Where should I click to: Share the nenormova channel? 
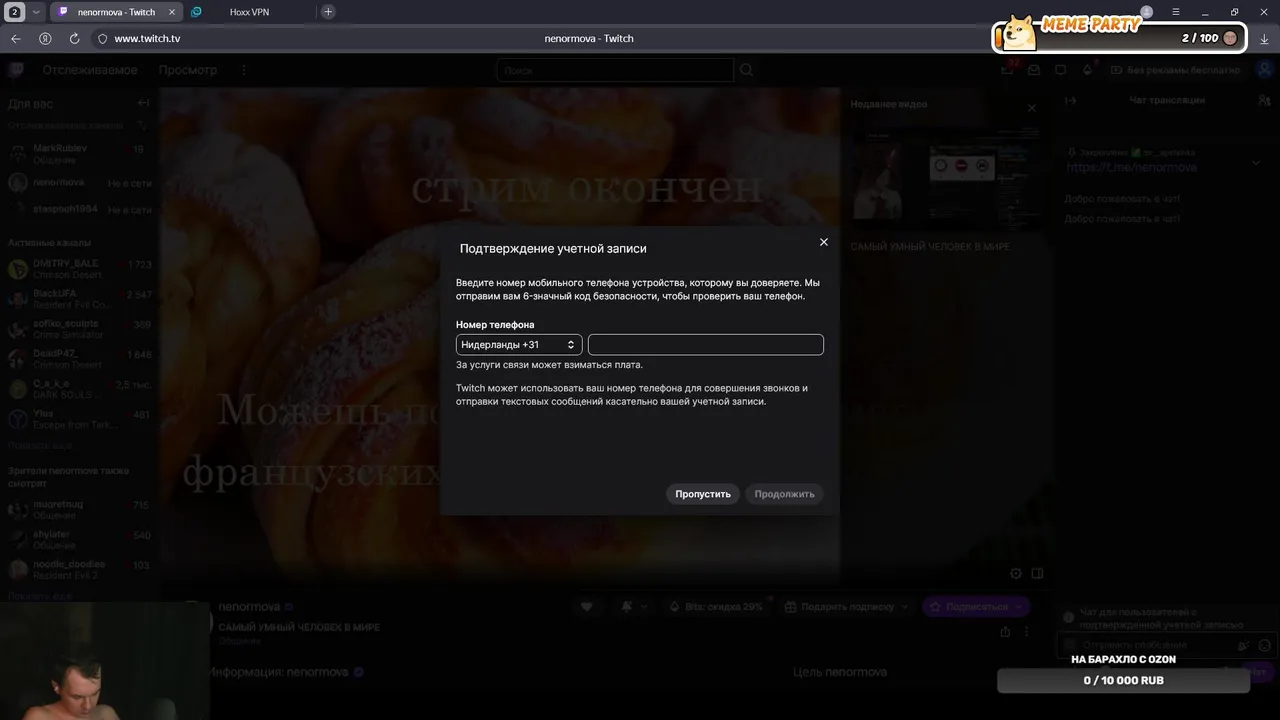click(x=1005, y=632)
